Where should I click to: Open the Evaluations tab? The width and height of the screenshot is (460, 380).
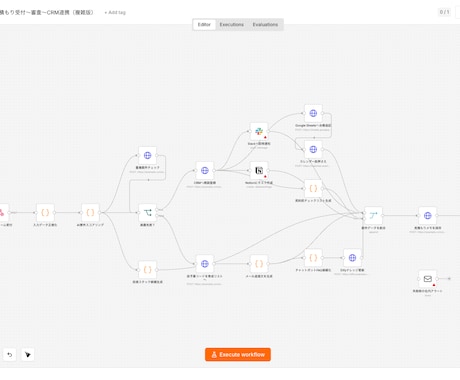pos(265,25)
